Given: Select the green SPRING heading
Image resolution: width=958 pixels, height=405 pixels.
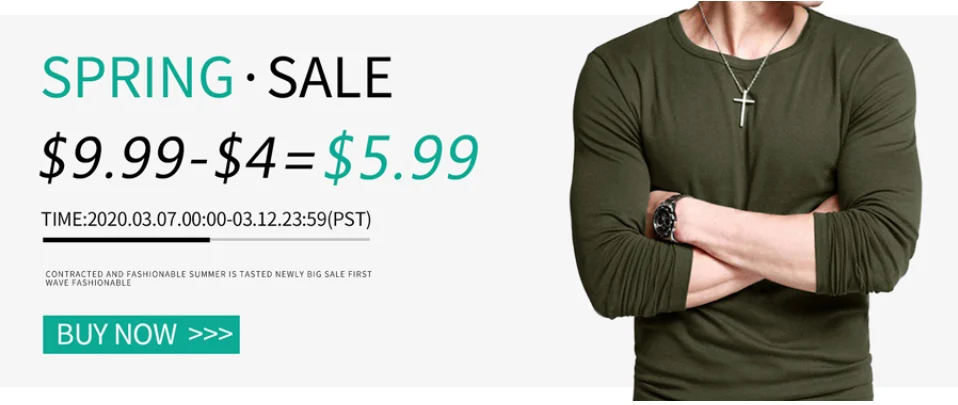Looking at the screenshot, I should tap(137, 78).
